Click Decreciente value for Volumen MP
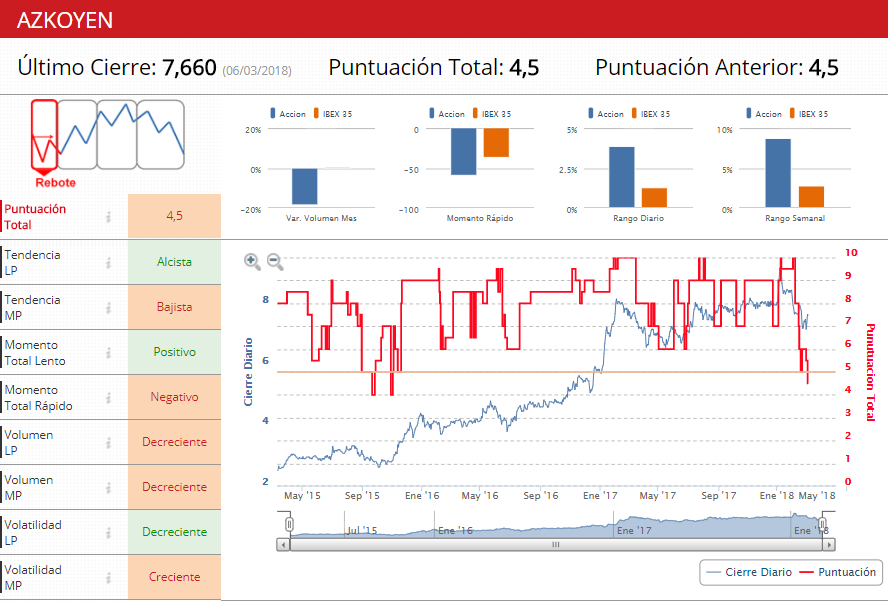The image size is (889, 602). tap(174, 487)
